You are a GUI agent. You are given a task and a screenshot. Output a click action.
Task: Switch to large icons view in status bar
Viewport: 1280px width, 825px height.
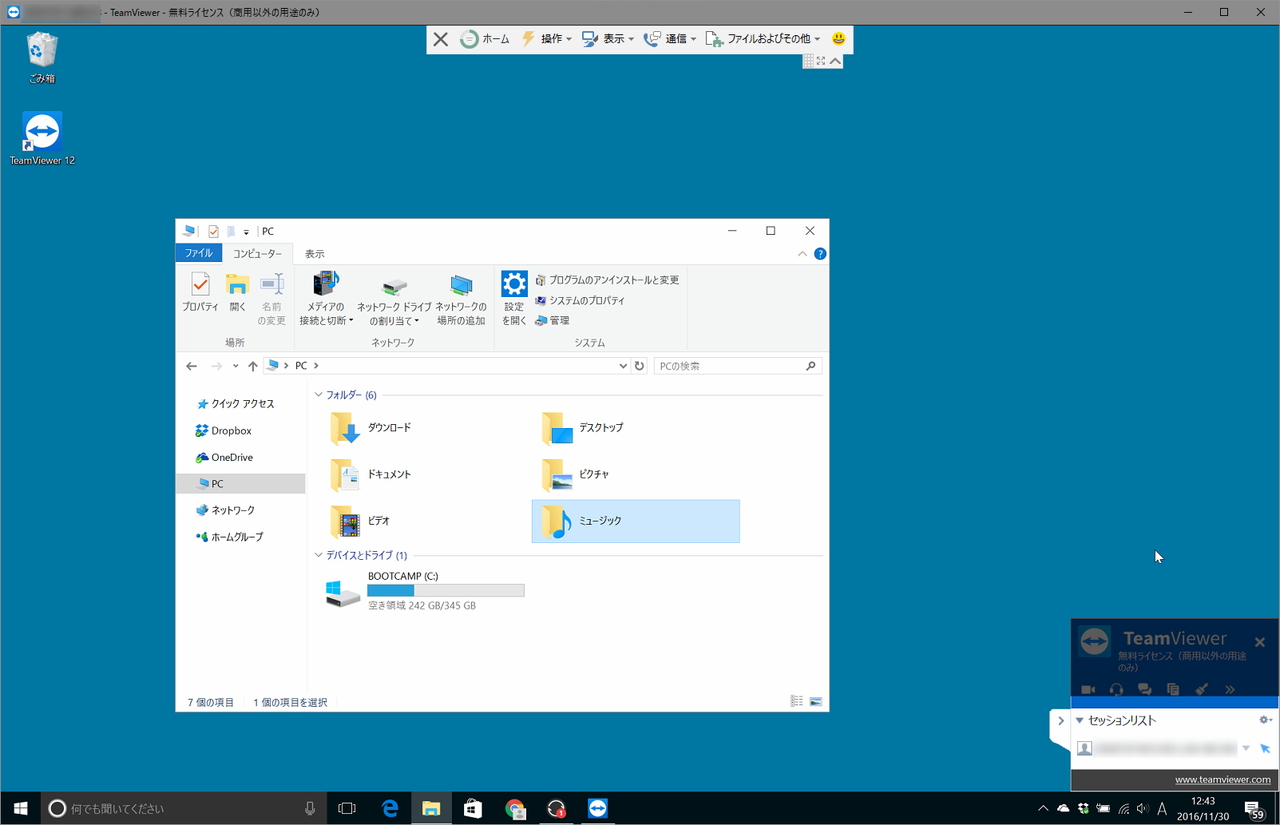click(x=816, y=702)
